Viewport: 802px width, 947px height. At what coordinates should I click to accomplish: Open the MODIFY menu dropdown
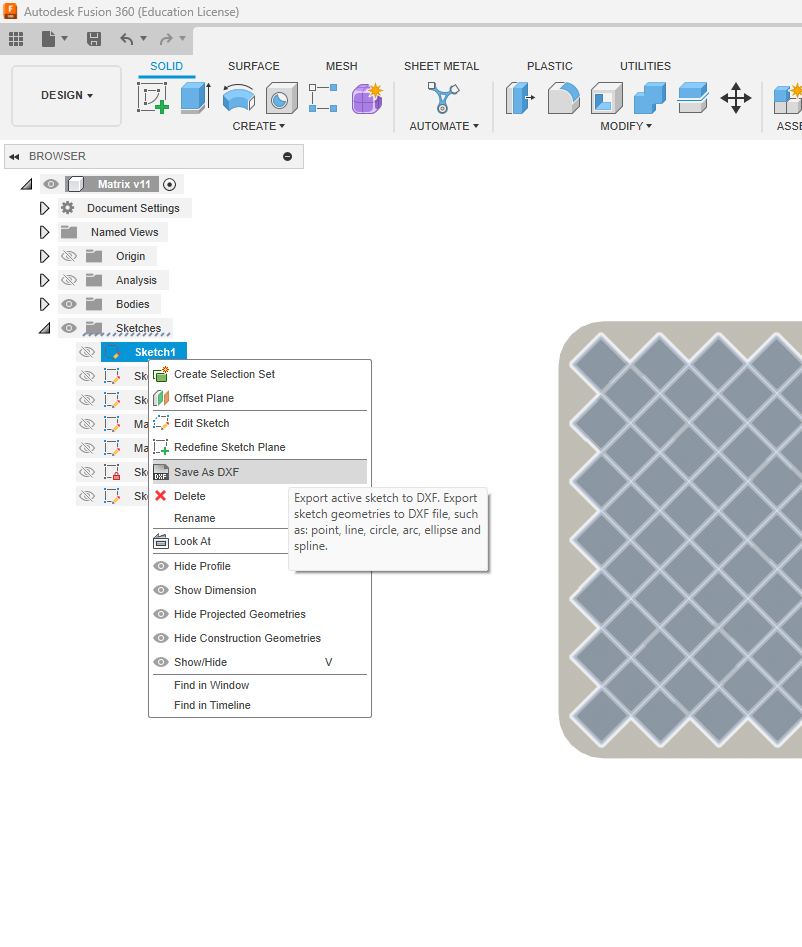[x=626, y=126]
